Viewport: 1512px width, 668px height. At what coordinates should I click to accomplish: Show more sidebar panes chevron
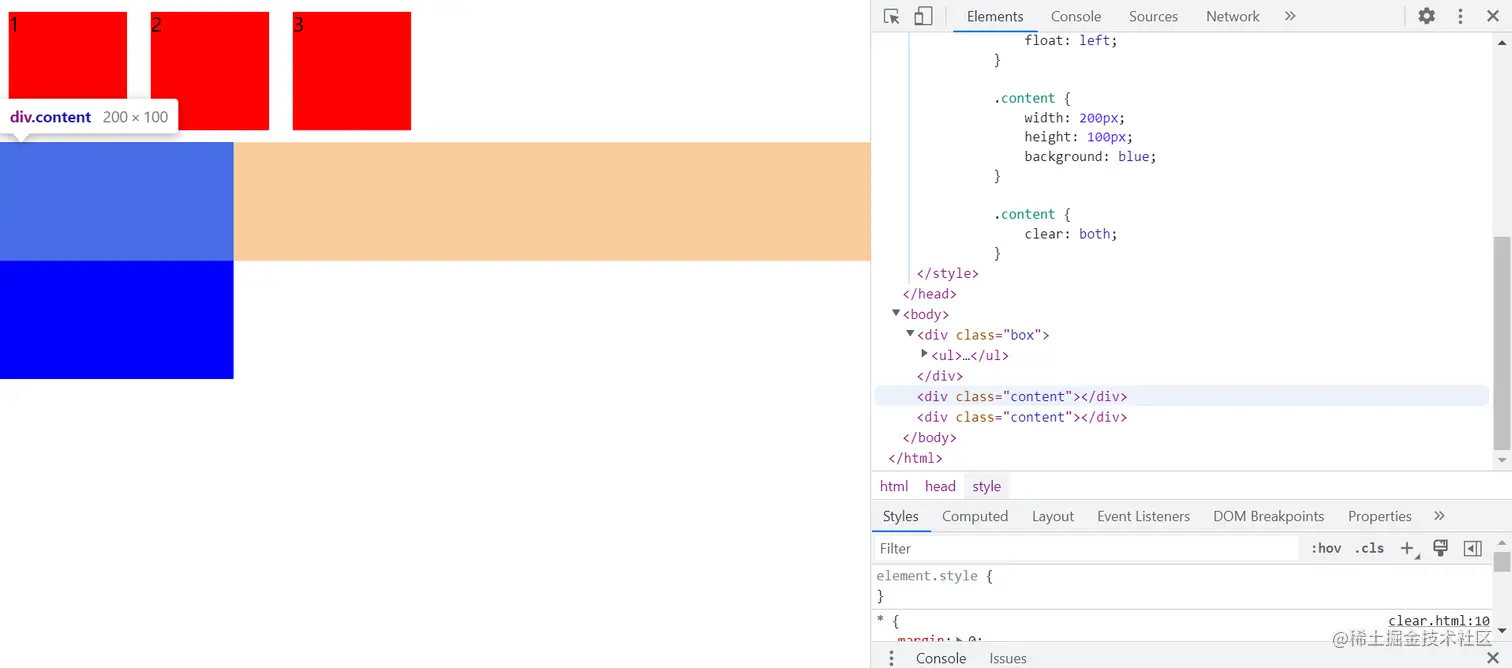(x=1439, y=516)
